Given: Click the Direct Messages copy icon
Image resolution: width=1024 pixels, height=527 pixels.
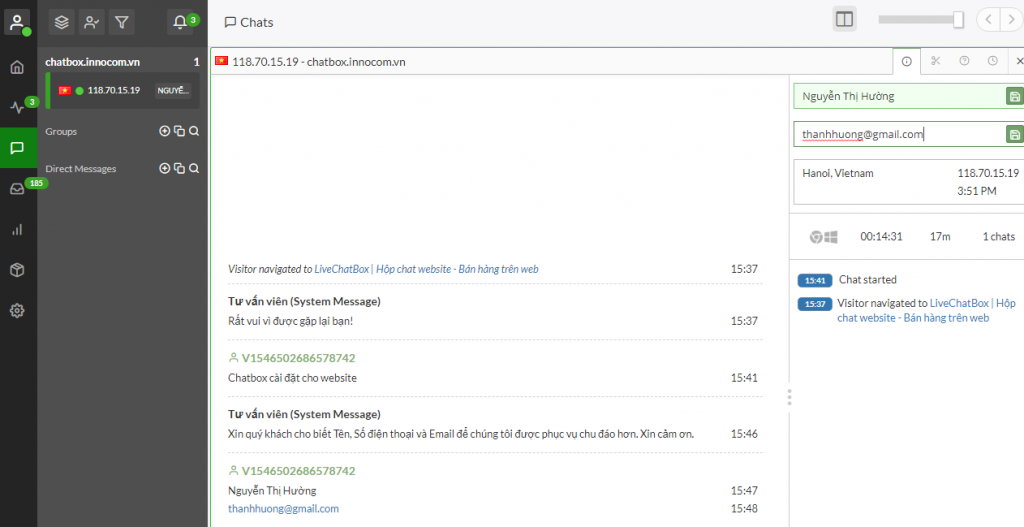Looking at the screenshot, I should 180,168.
